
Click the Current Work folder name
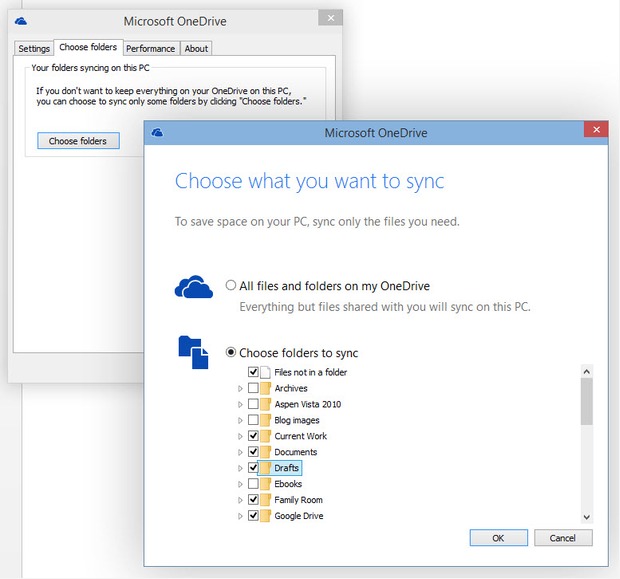click(x=301, y=436)
